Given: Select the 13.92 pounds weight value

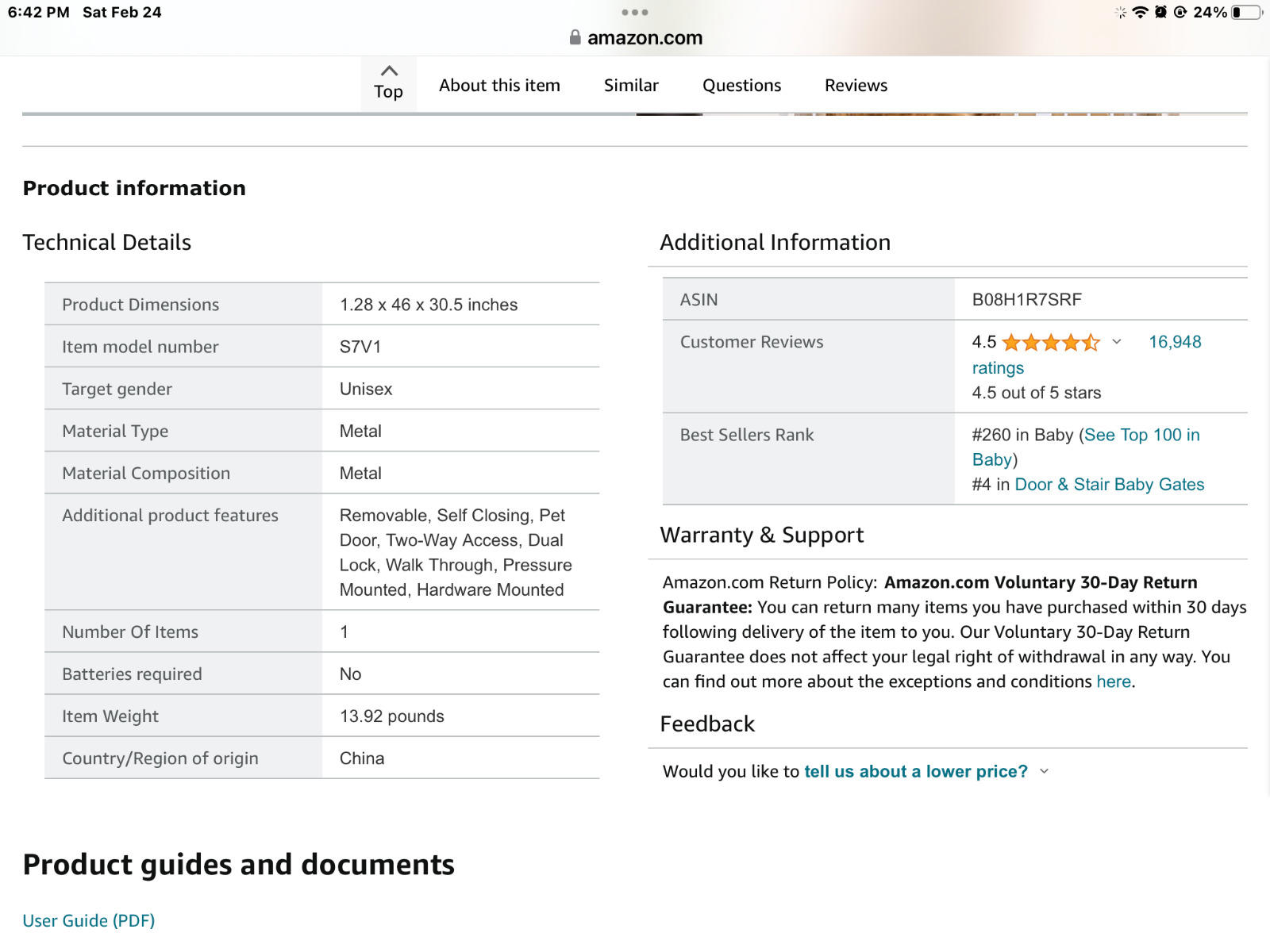Looking at the screenshot, I should (392, 716).
